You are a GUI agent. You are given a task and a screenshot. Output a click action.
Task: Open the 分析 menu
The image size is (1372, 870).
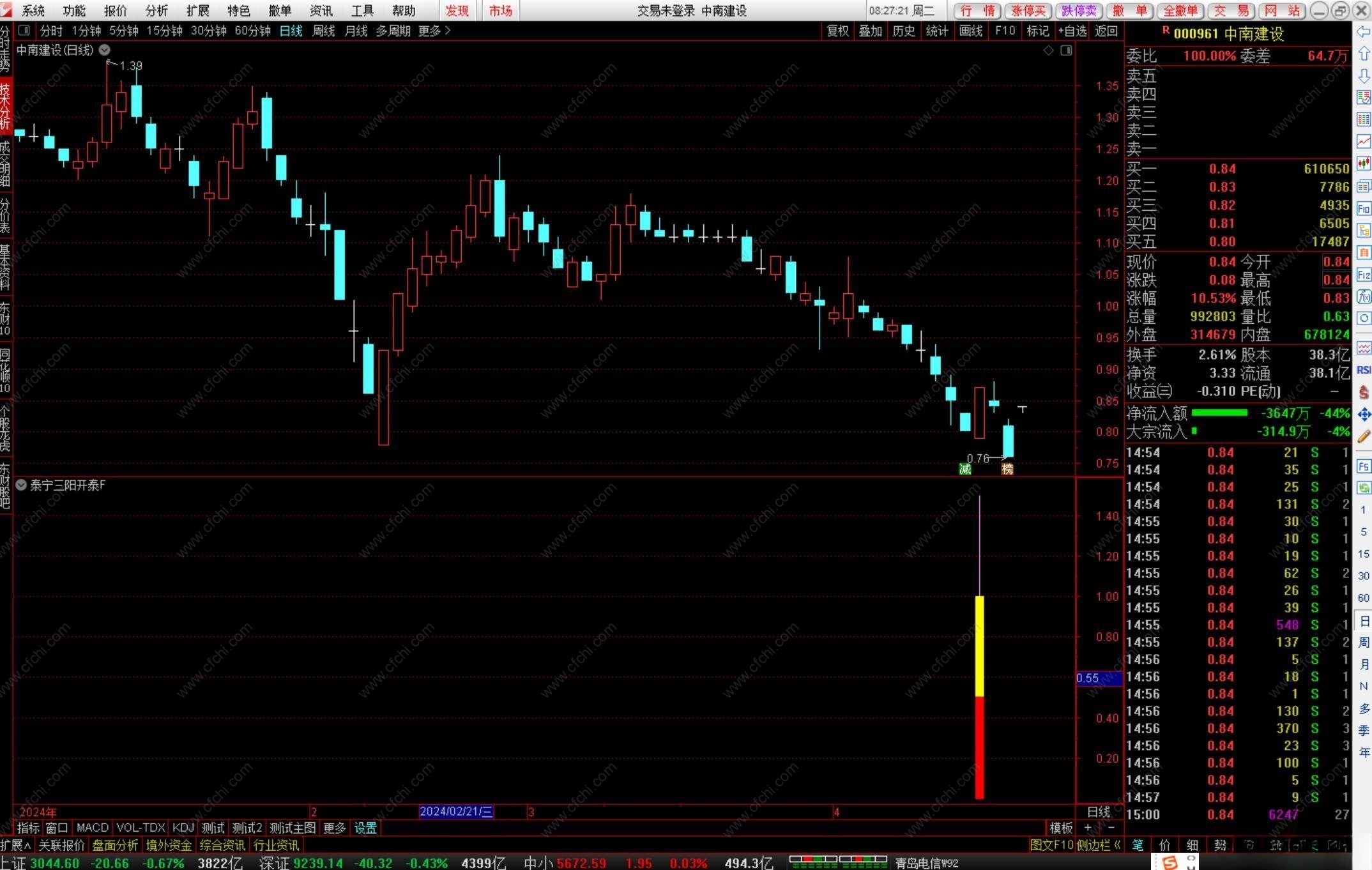click(x=156, y=10)
